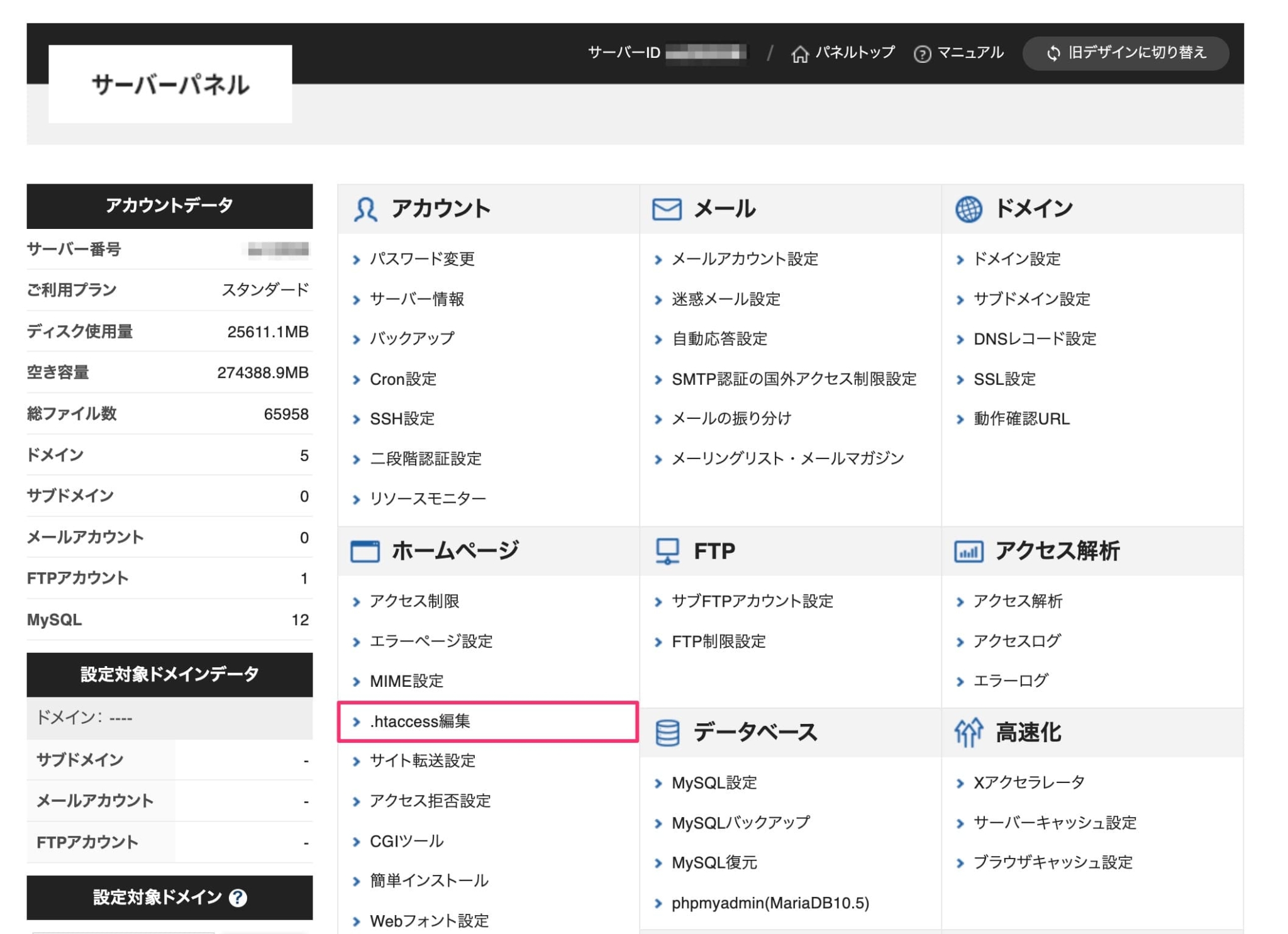This screenshot has width=1288, height=934.
Task: Click the 旧デザインに切り替え button
Action: (x=1126, y=53)
